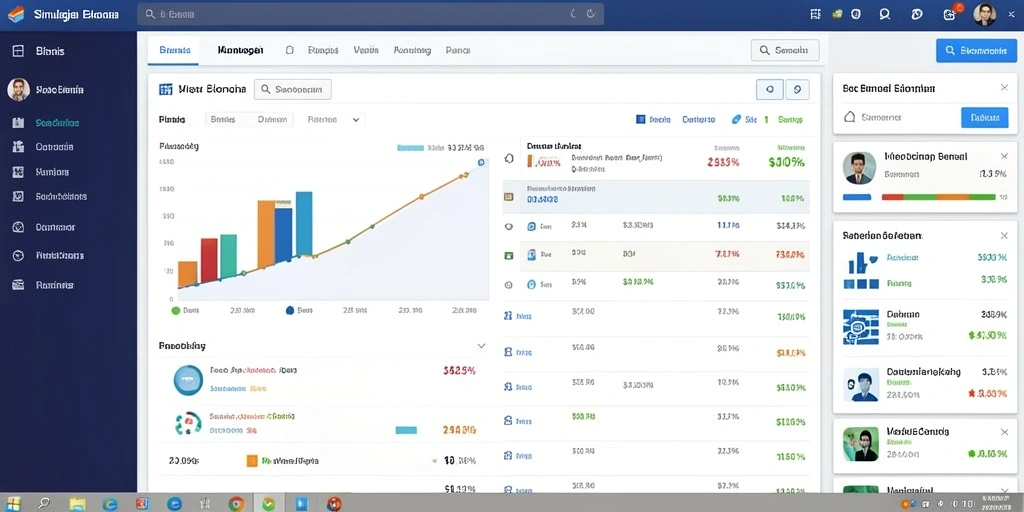Toggle the blue dot legend below the chart
The height and width of the screenshot is (512, 1024).
(x=290, y=311)
